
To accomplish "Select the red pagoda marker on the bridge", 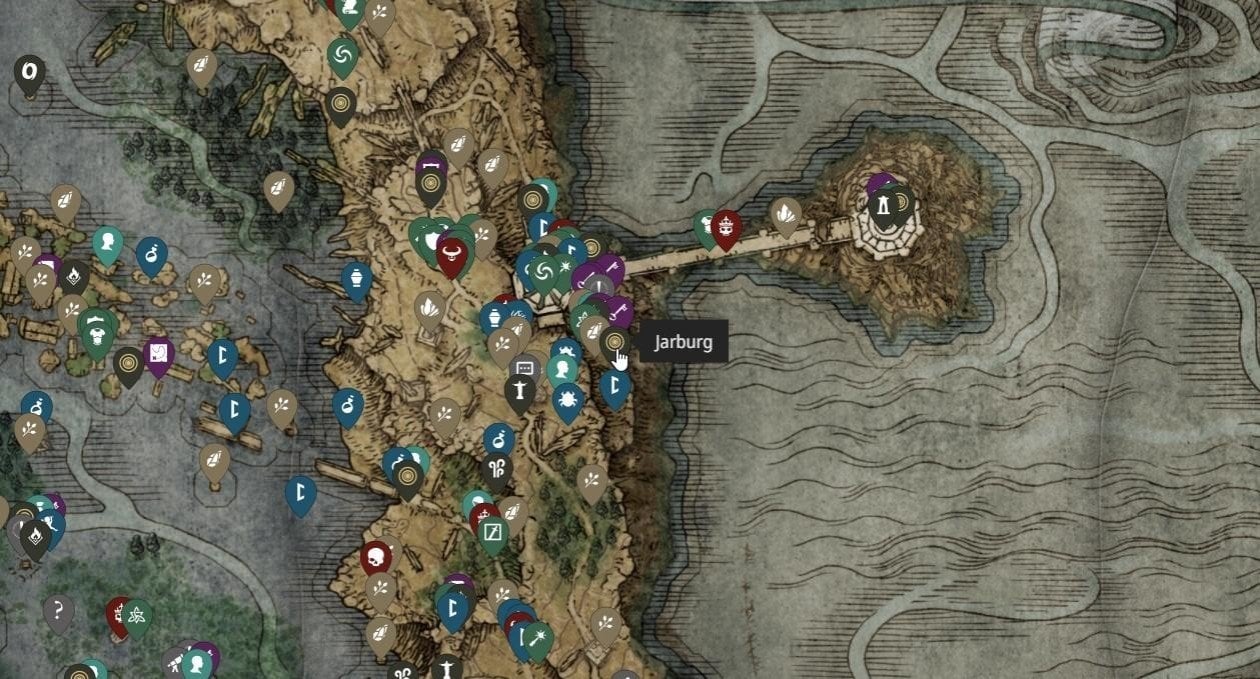I will pyautogui.click(x=726, y=228).
